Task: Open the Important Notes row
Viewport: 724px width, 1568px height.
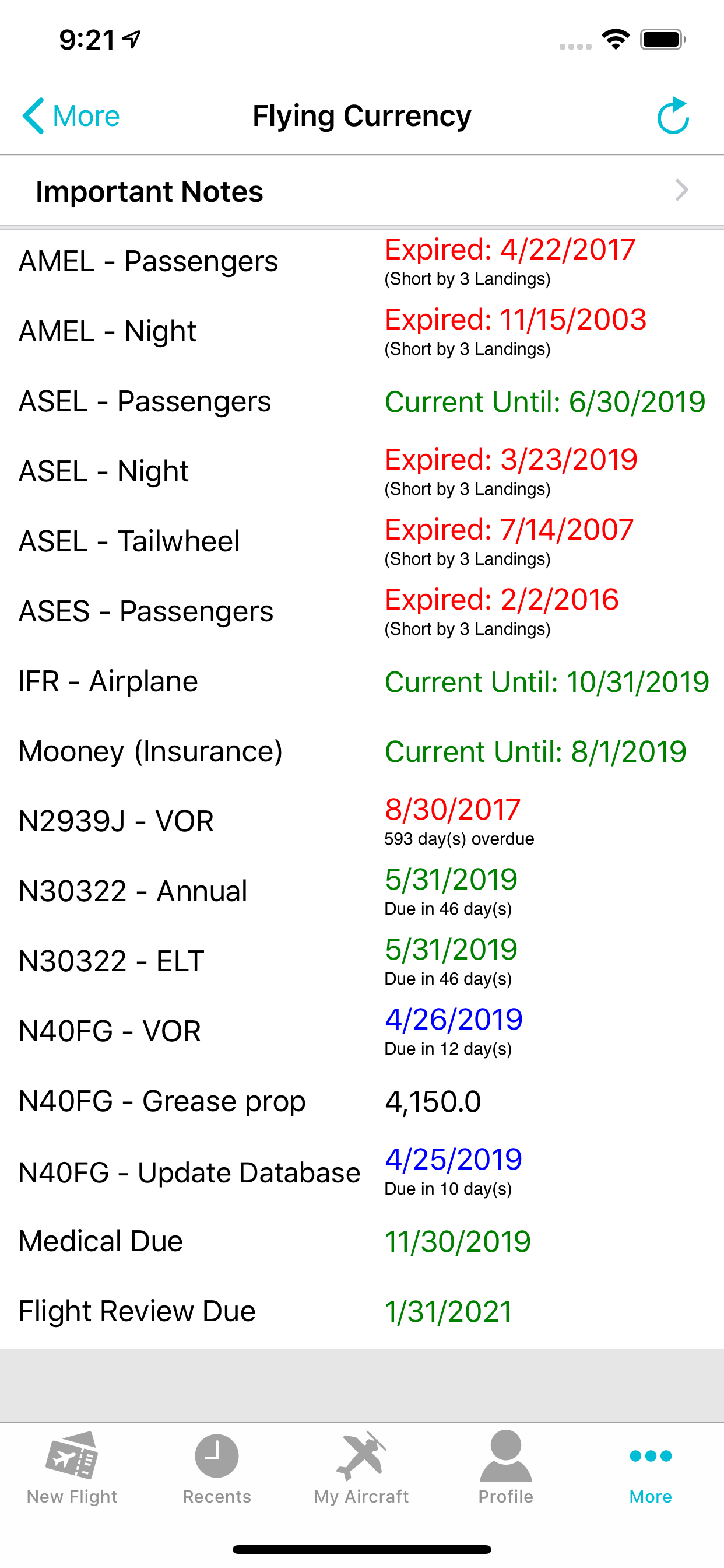Action: click(362, 191)
